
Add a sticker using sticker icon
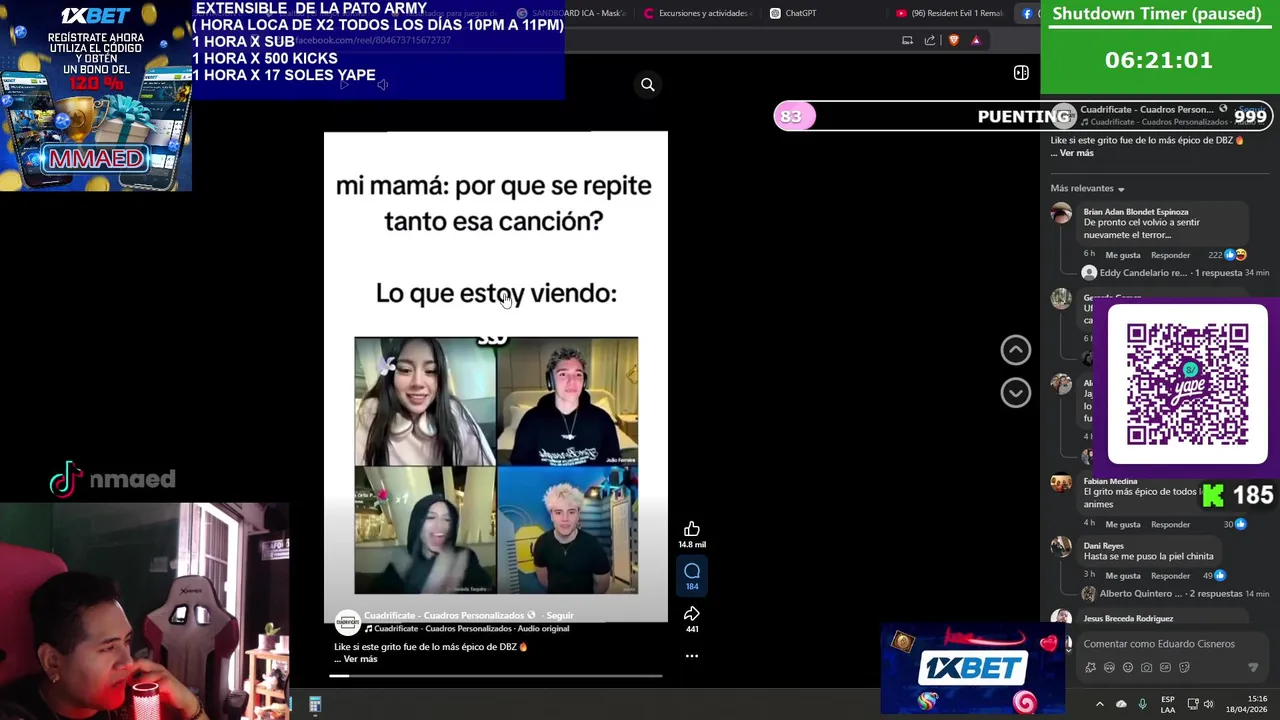tap(1184, 667)
